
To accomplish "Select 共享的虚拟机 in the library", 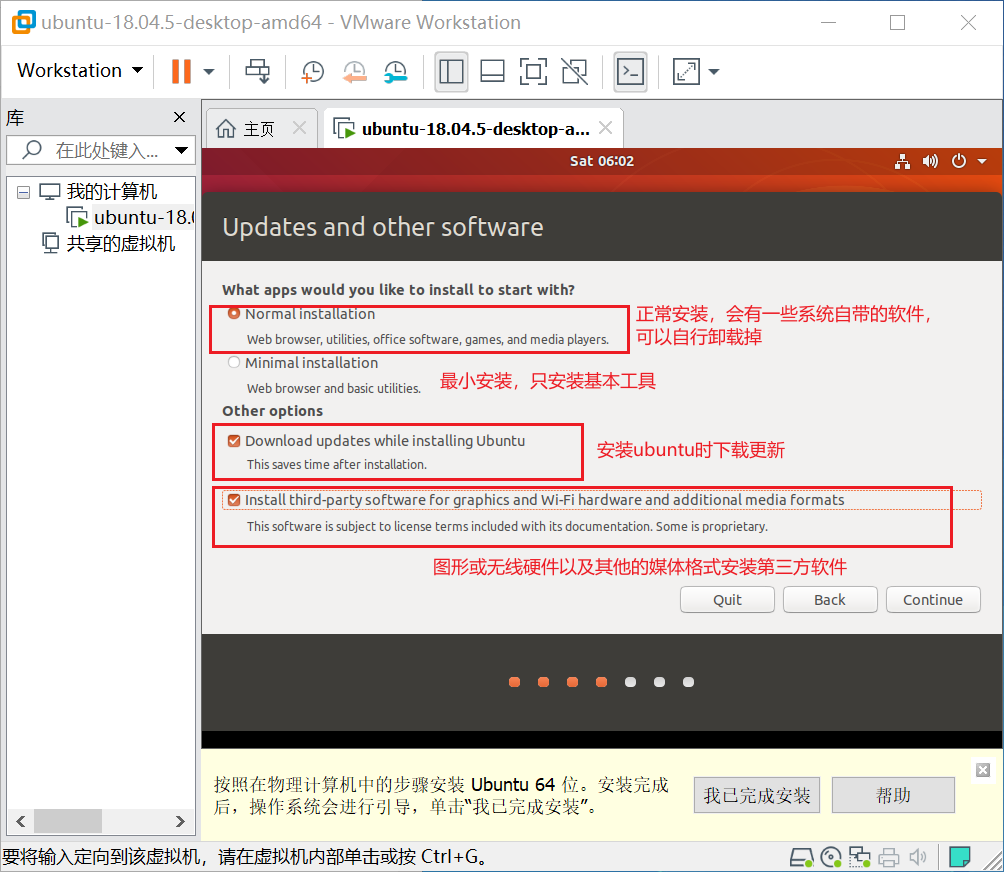I will 120,243.
